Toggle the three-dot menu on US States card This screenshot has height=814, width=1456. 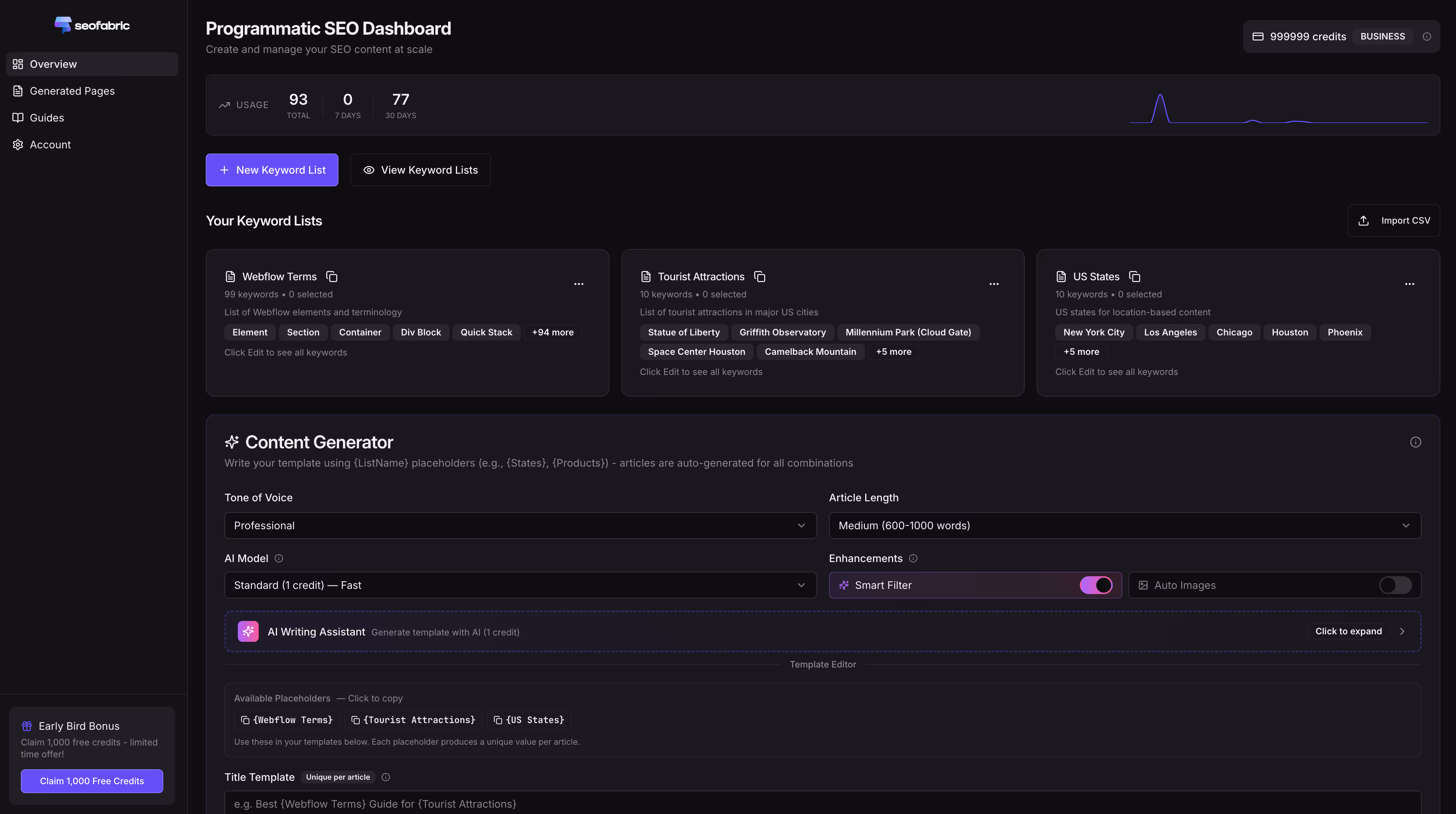(1410, 284)
